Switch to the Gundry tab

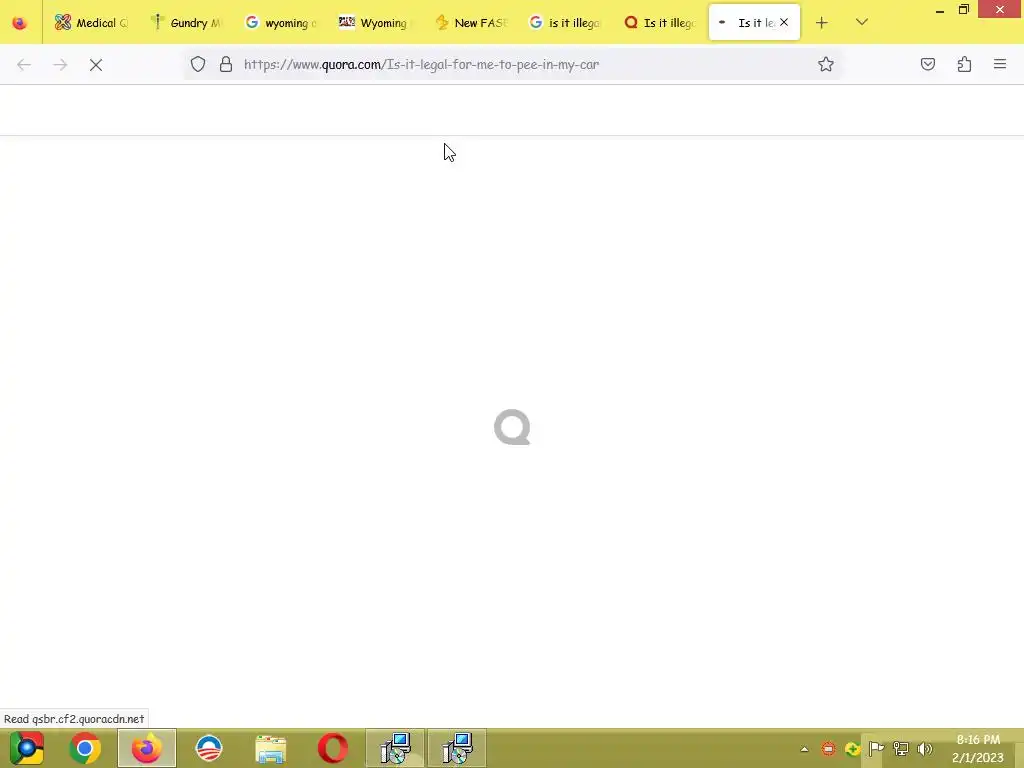[187, 23]
